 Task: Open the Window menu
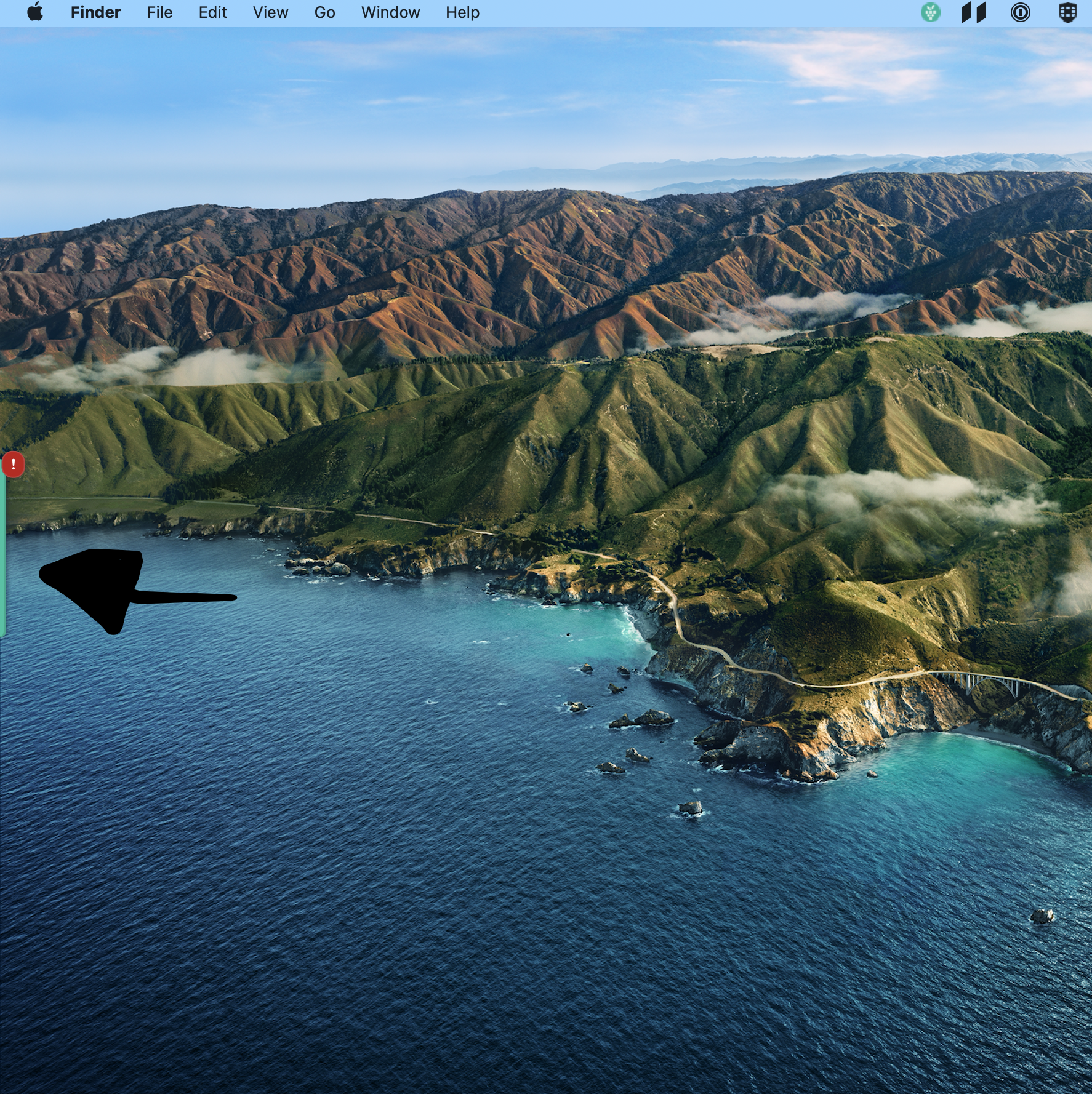390,12
